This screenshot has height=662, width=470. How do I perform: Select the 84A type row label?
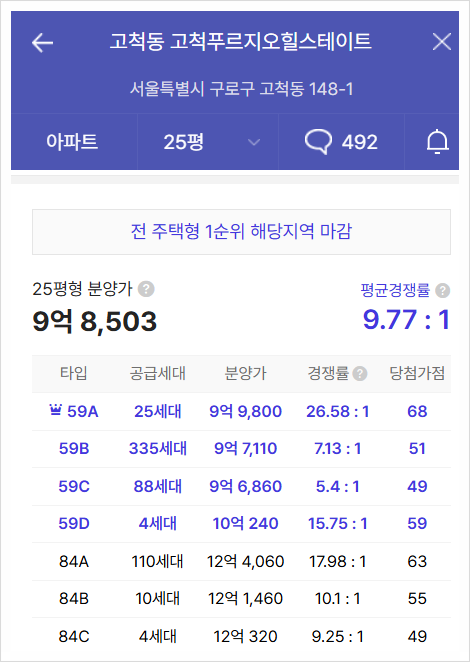click(74, 562)
